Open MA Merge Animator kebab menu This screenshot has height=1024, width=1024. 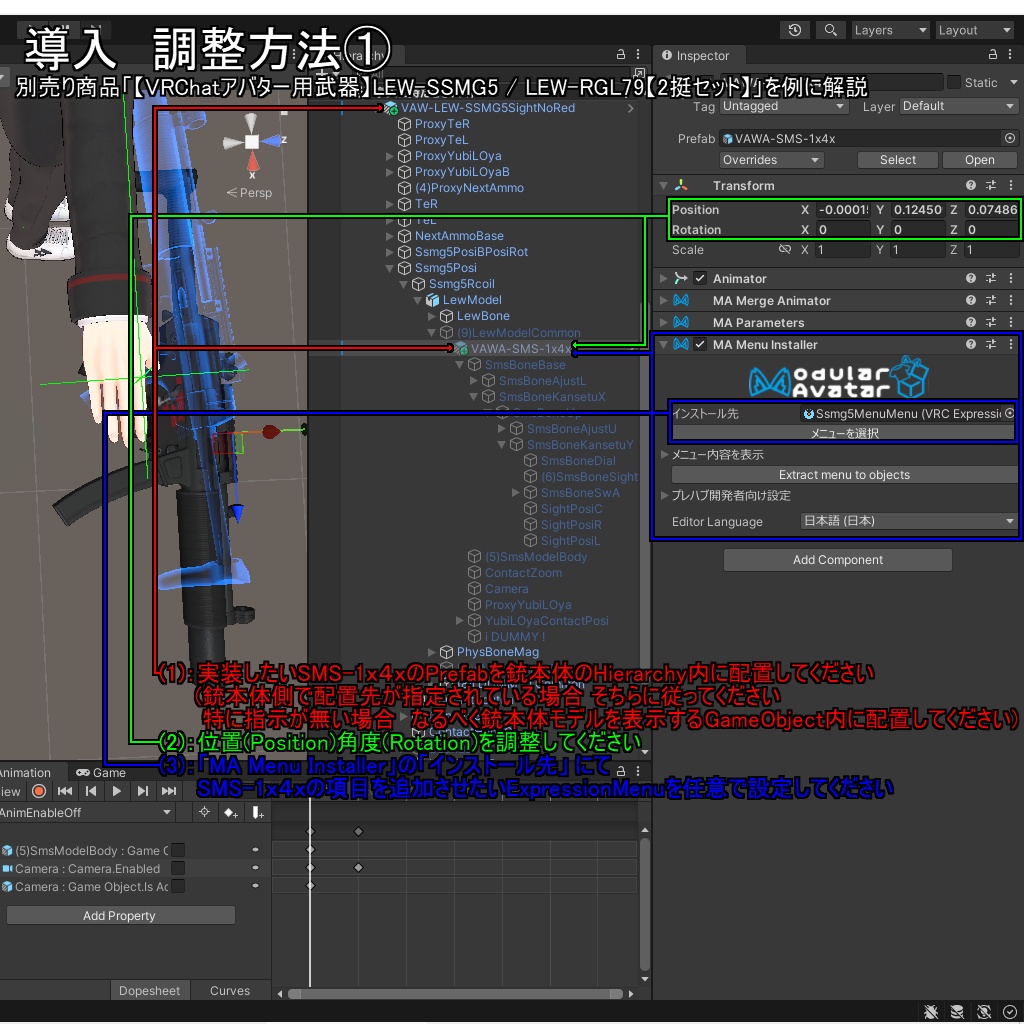point(1010,300)
